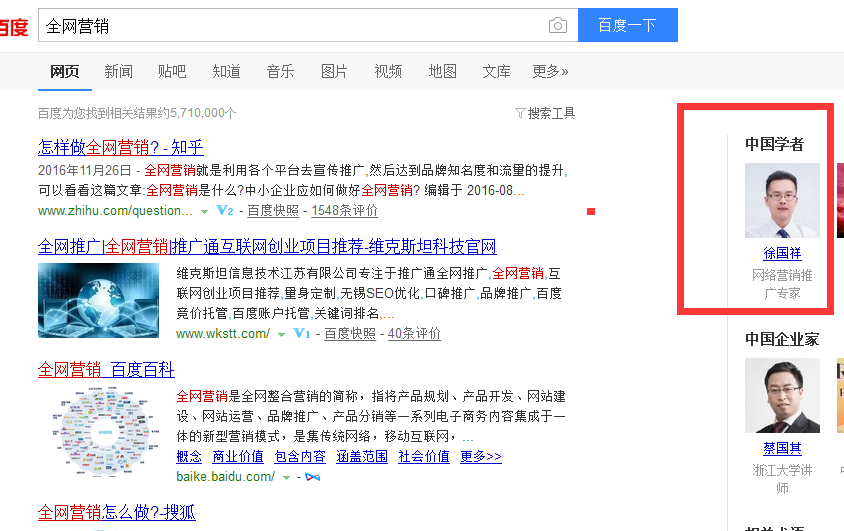Open the www.wkstt.com/ URL
844x531 pixels.
point(223,334)
